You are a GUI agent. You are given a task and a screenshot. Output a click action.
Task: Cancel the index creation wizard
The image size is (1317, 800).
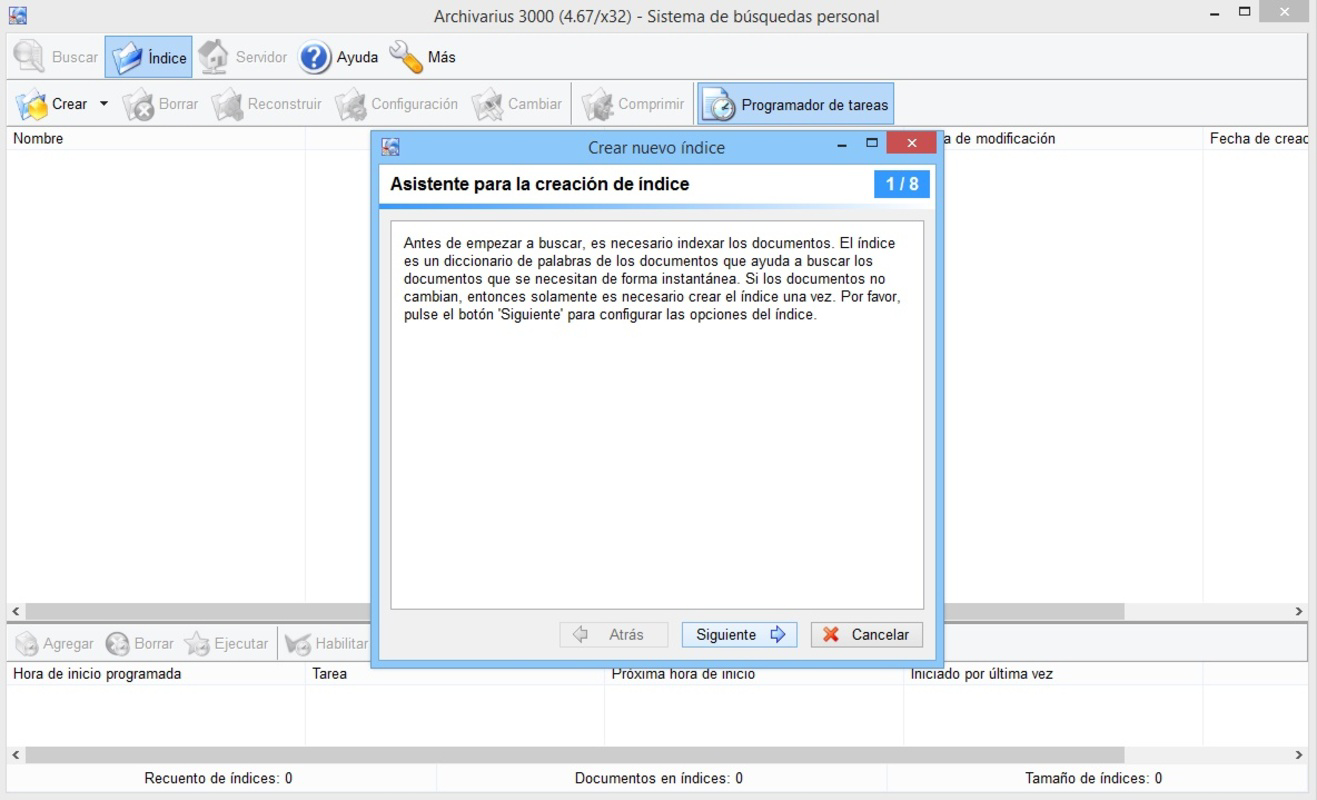866,634
